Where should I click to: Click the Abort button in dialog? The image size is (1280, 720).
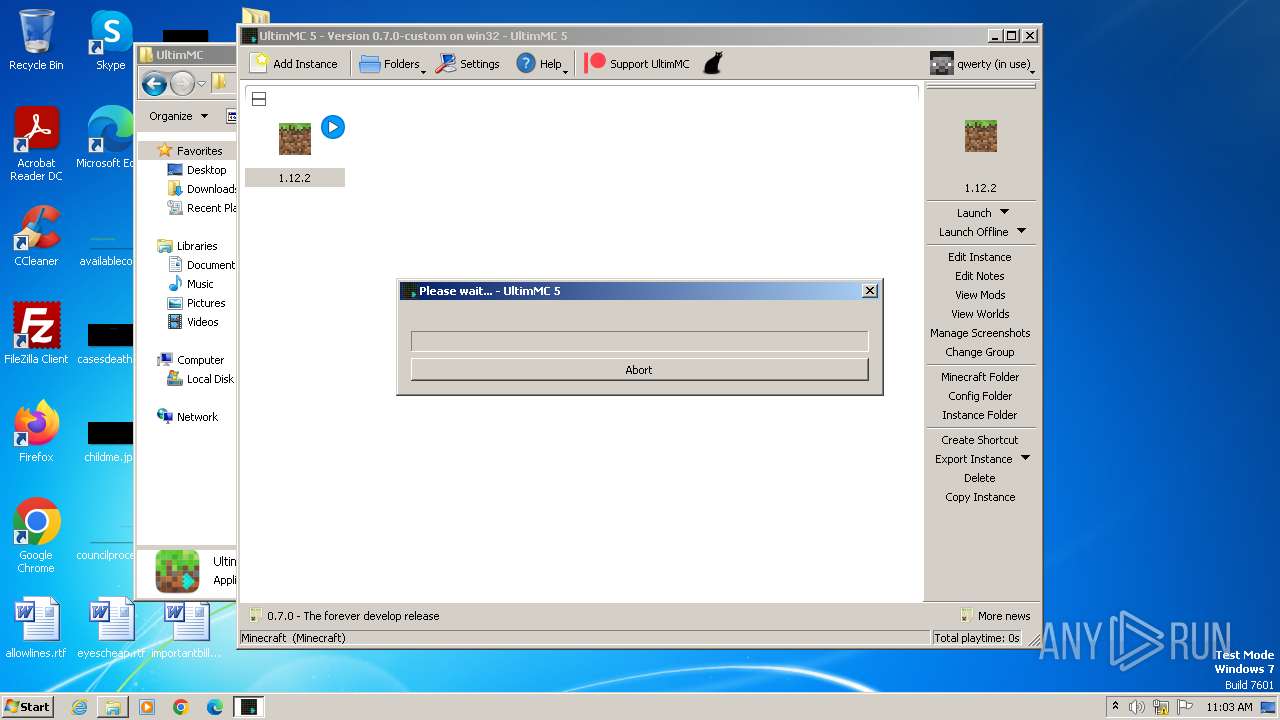[x=639, y=370]
